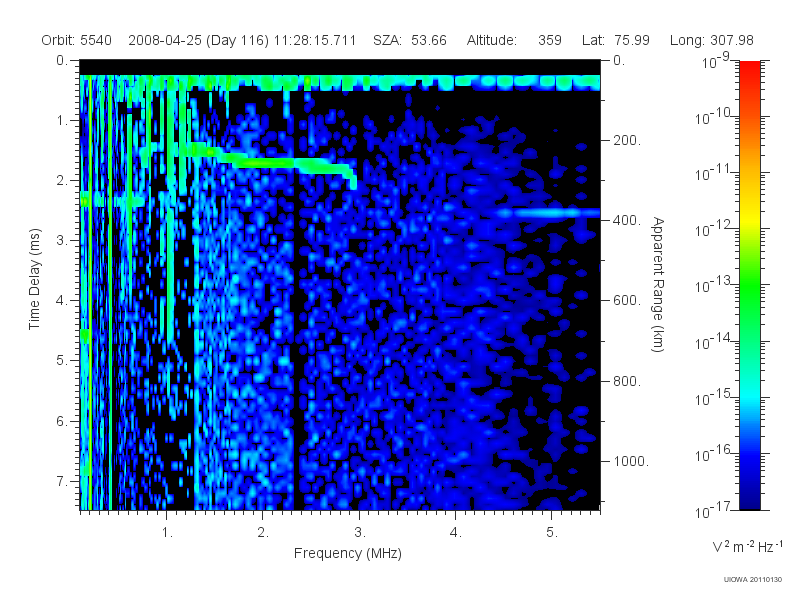Select the date "2008-04-25 (Day 116)" text
The height and width of the screenshot is (600, 800).
pyautogui.click(x=198, y=40)
